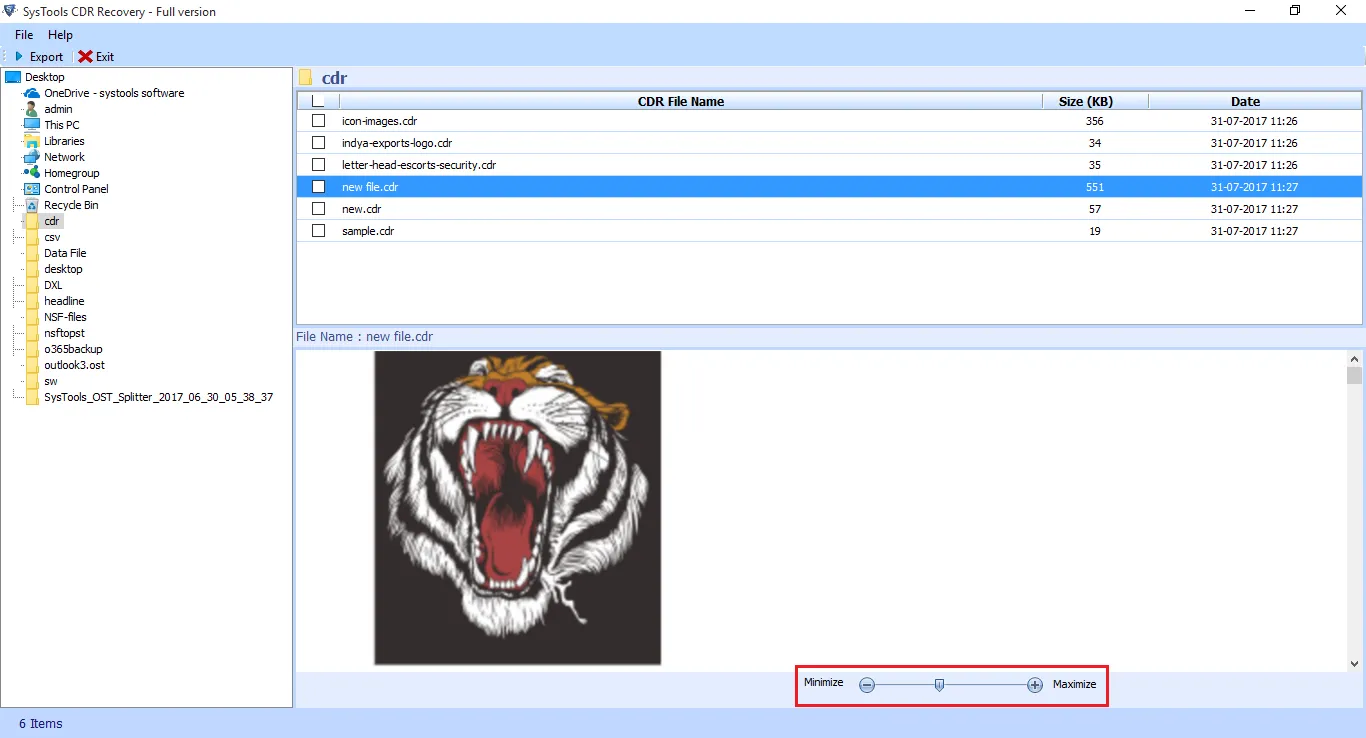Click the This PC computer icon

tap(32, 125)
